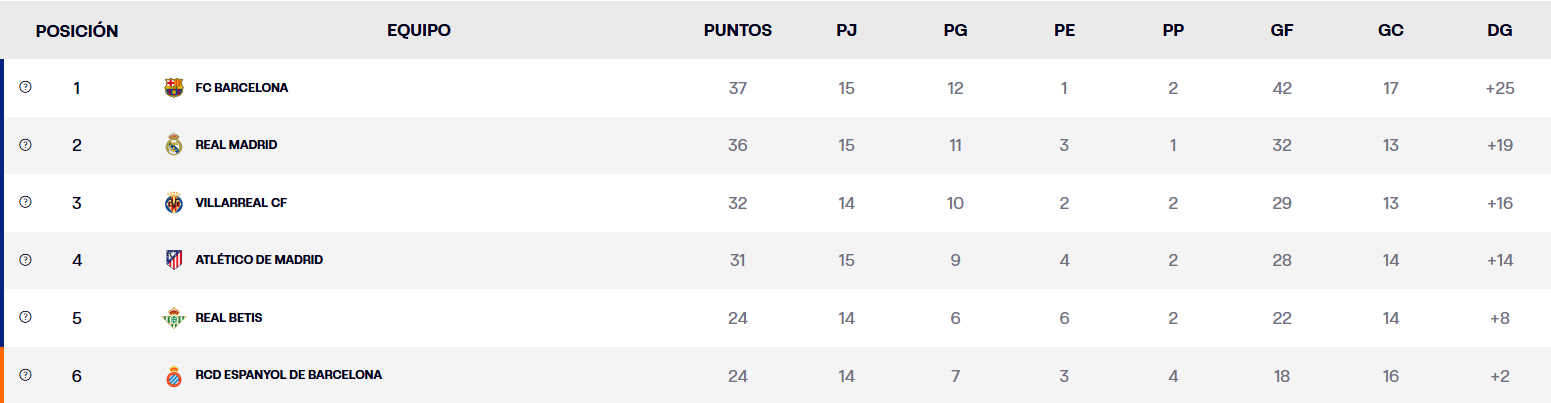The image size is (1551, 403).
Task: Click the Atlético de Madrid crest icon
Action: coord(174,260)
